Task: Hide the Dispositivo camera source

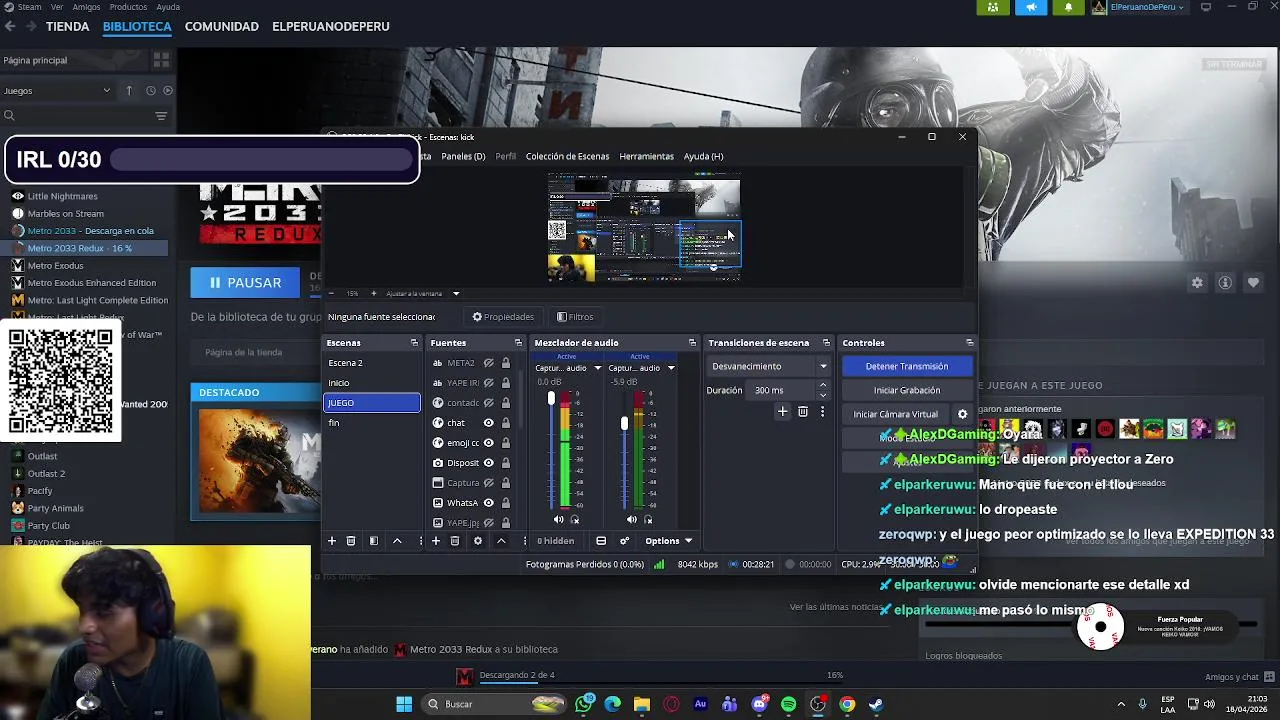Action: click(489, 463)
